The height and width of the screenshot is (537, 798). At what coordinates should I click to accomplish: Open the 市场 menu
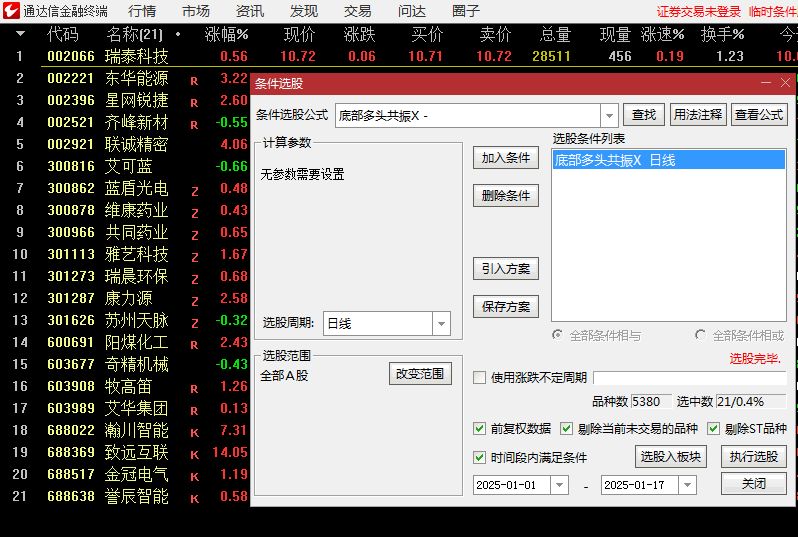196,11
